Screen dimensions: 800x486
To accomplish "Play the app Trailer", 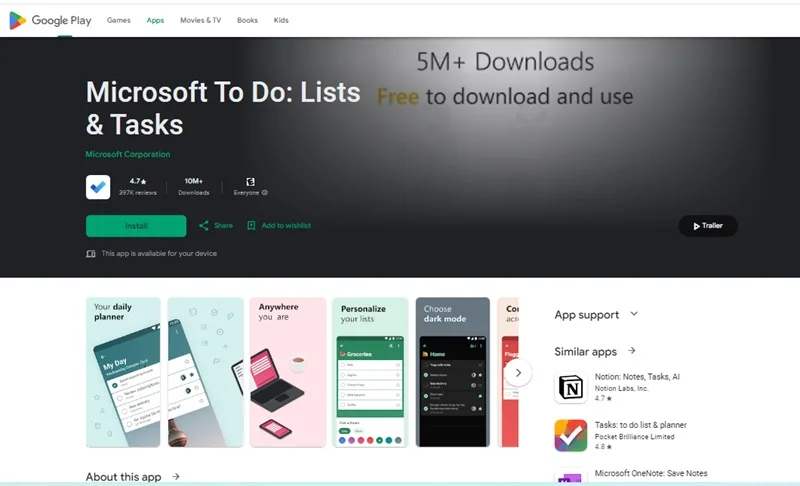I will (708, 226).
